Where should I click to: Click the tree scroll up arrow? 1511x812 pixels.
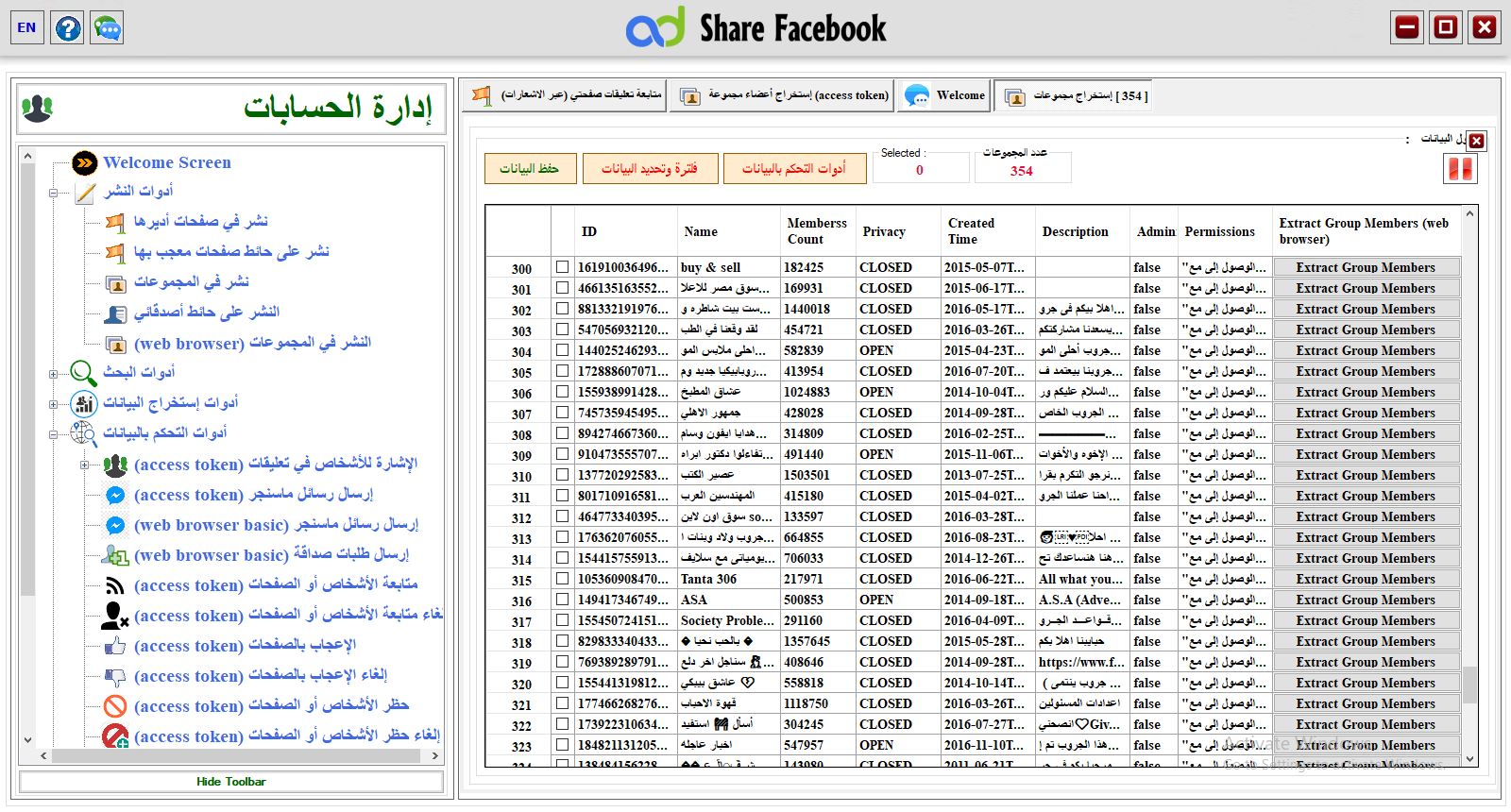pyautogui.click(x=27, y=156)
